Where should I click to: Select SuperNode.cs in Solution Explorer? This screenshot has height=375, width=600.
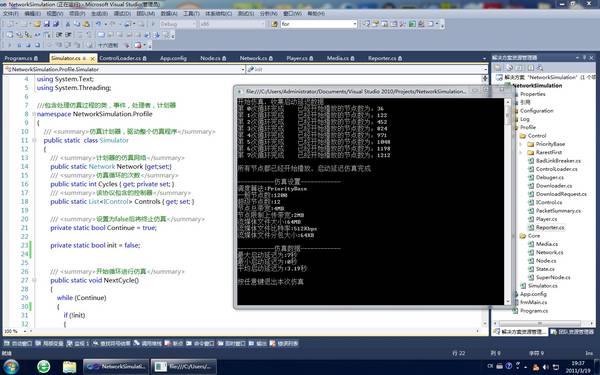coord(553,277)
